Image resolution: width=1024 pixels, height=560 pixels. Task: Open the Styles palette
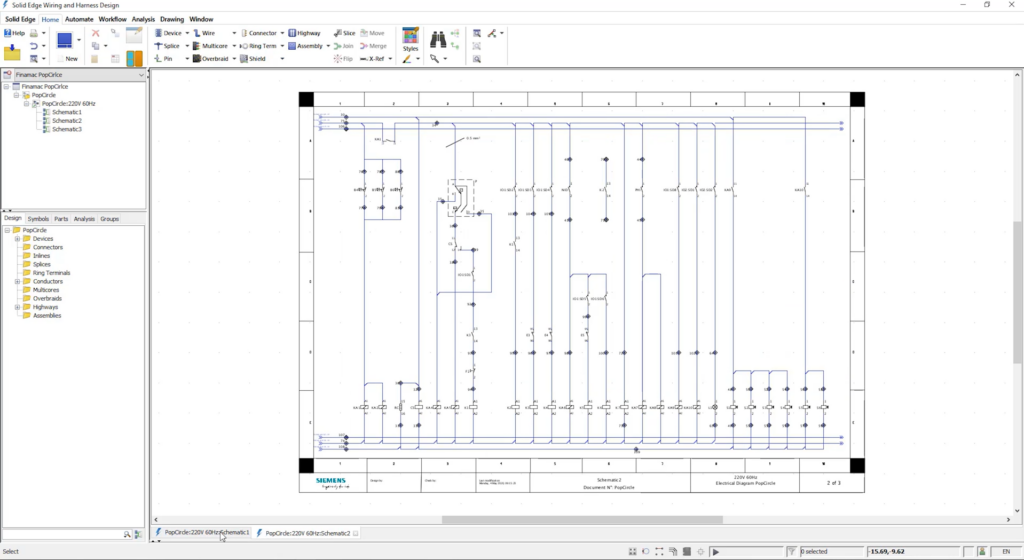tap(410, 39)
